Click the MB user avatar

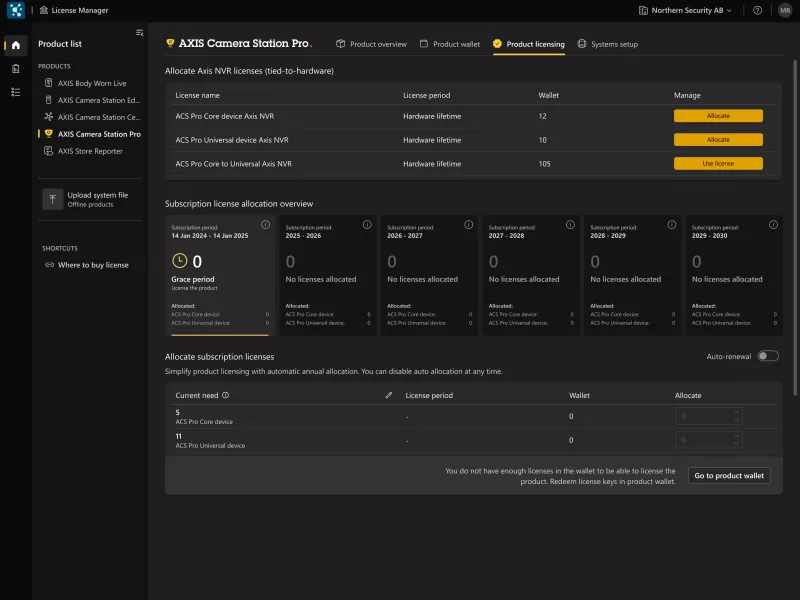pos(785,10)
